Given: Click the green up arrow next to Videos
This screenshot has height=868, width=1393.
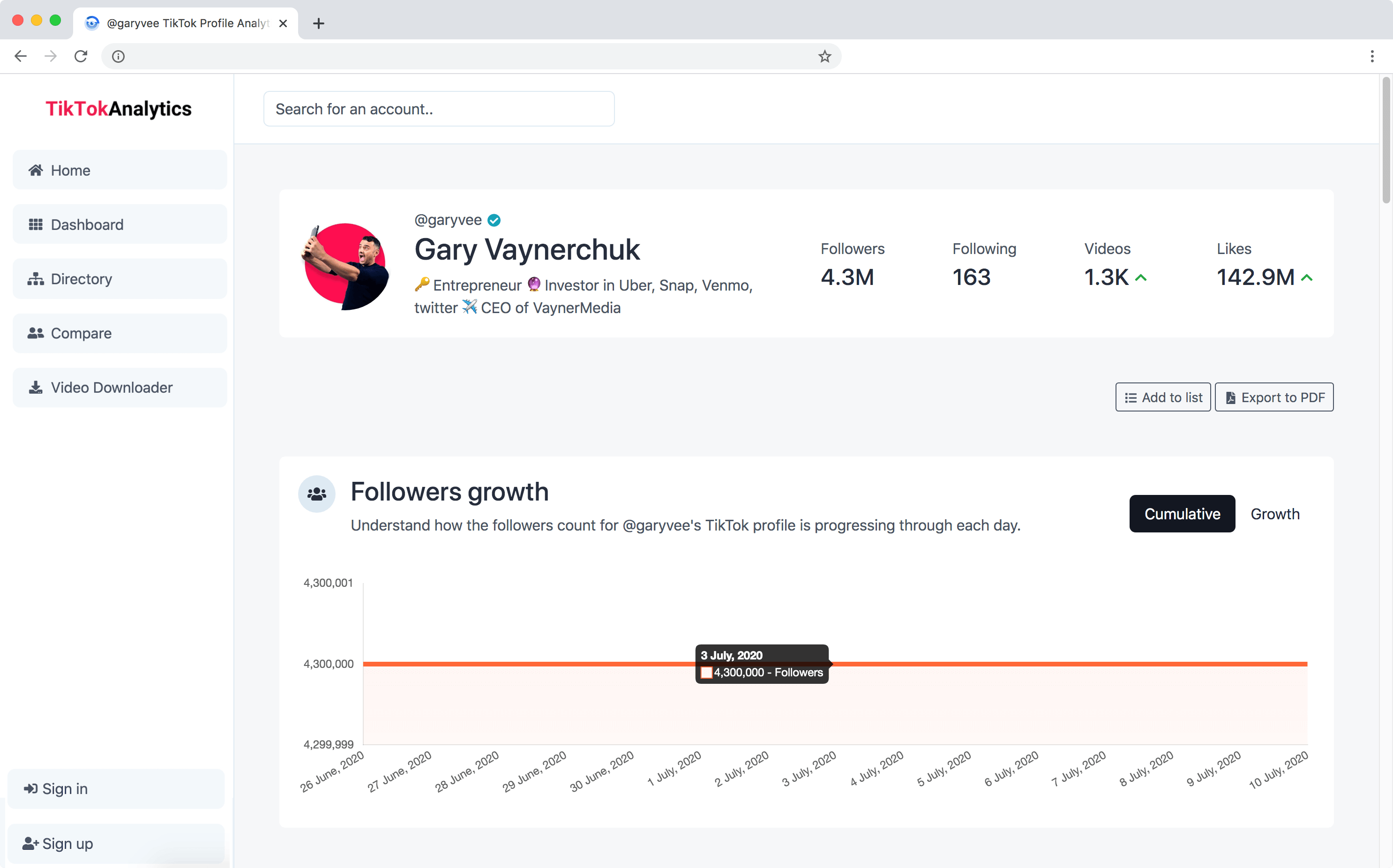Looking at the screenshot, I should pos(1140,278).
